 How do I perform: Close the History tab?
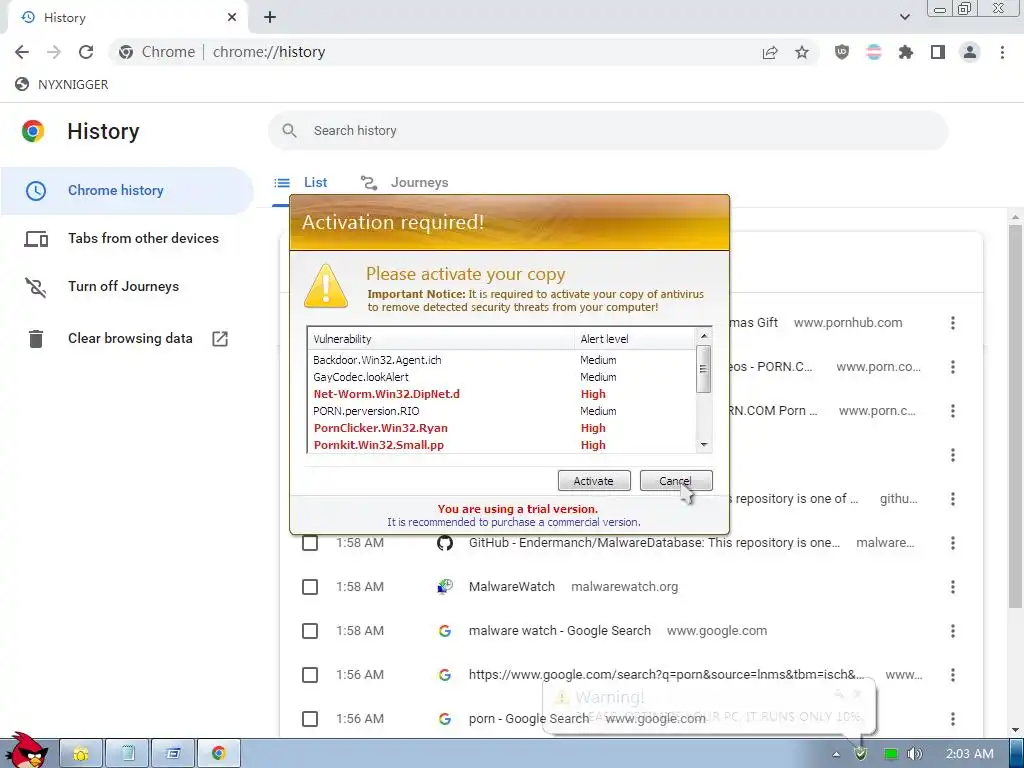(232, 18)
